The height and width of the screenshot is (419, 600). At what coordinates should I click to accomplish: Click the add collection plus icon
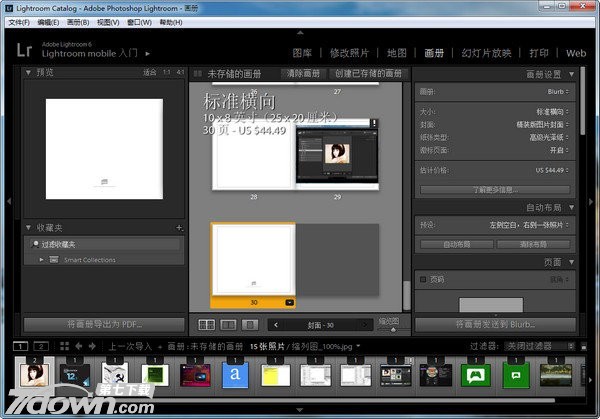click(x=179, y=228)
